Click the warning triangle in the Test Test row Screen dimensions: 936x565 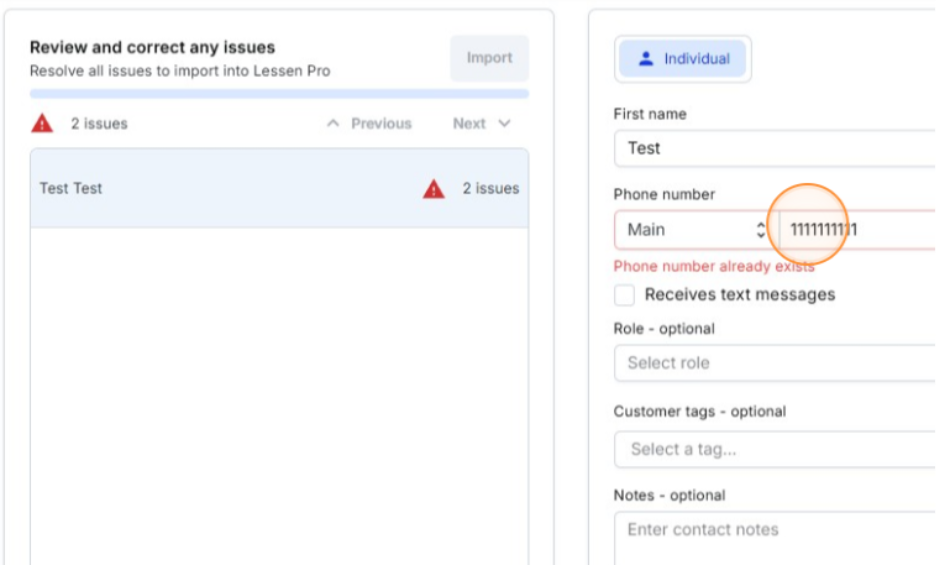point(433,188)
